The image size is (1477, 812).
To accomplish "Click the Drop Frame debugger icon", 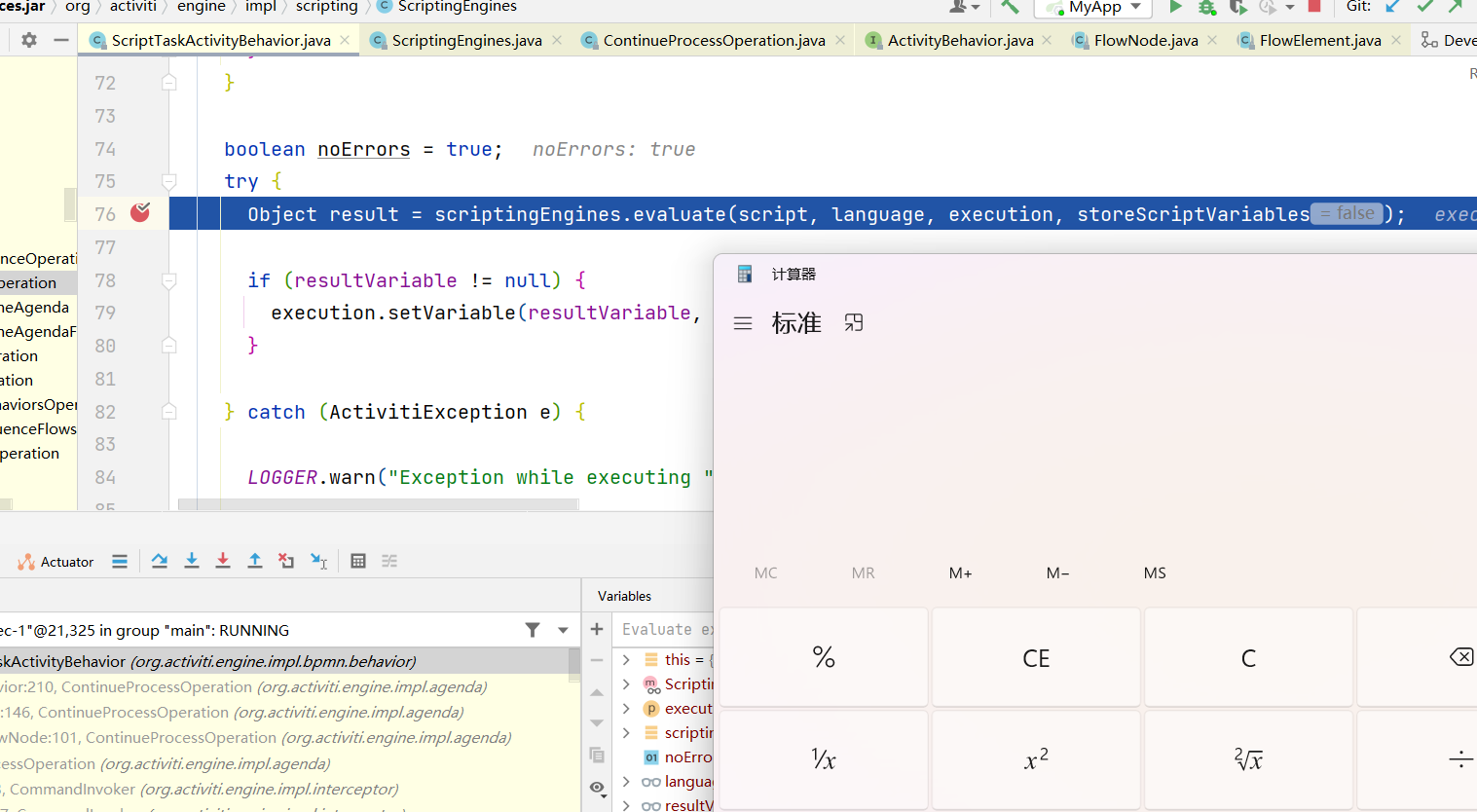I will pyautogui.click(x=286, y=561).
